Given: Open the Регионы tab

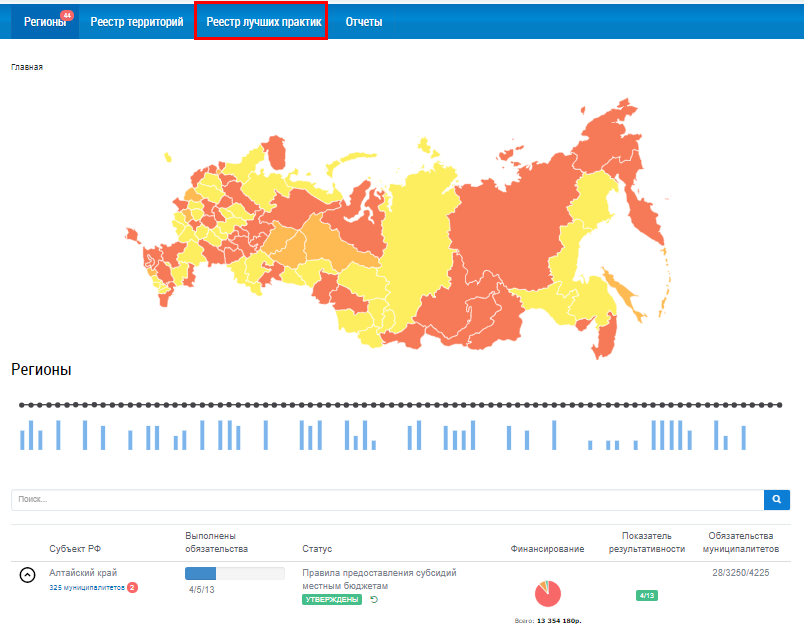Looking at the screenshot, I should 44,21.
